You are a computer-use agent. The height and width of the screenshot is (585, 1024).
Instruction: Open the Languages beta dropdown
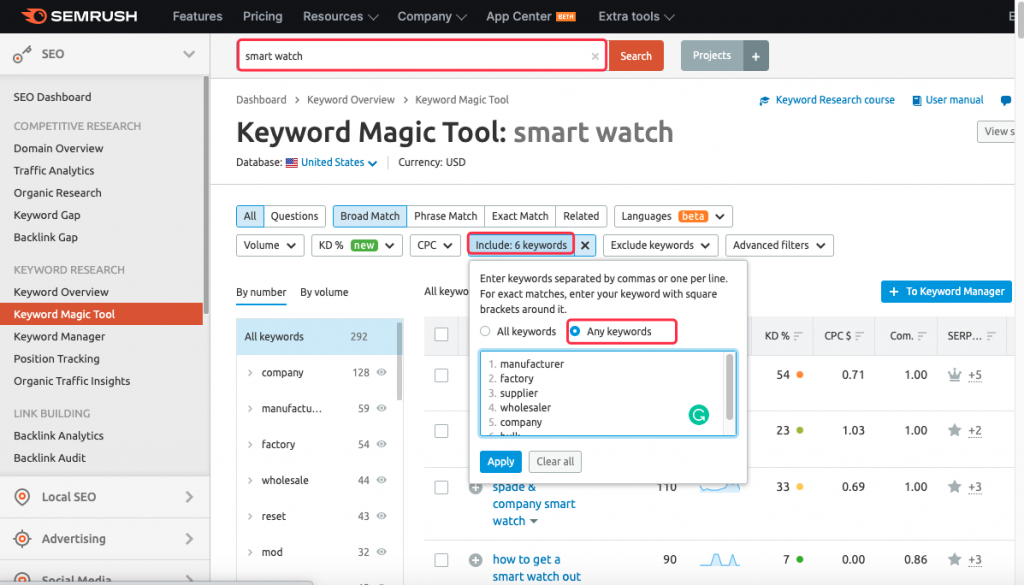click(673, 216)
